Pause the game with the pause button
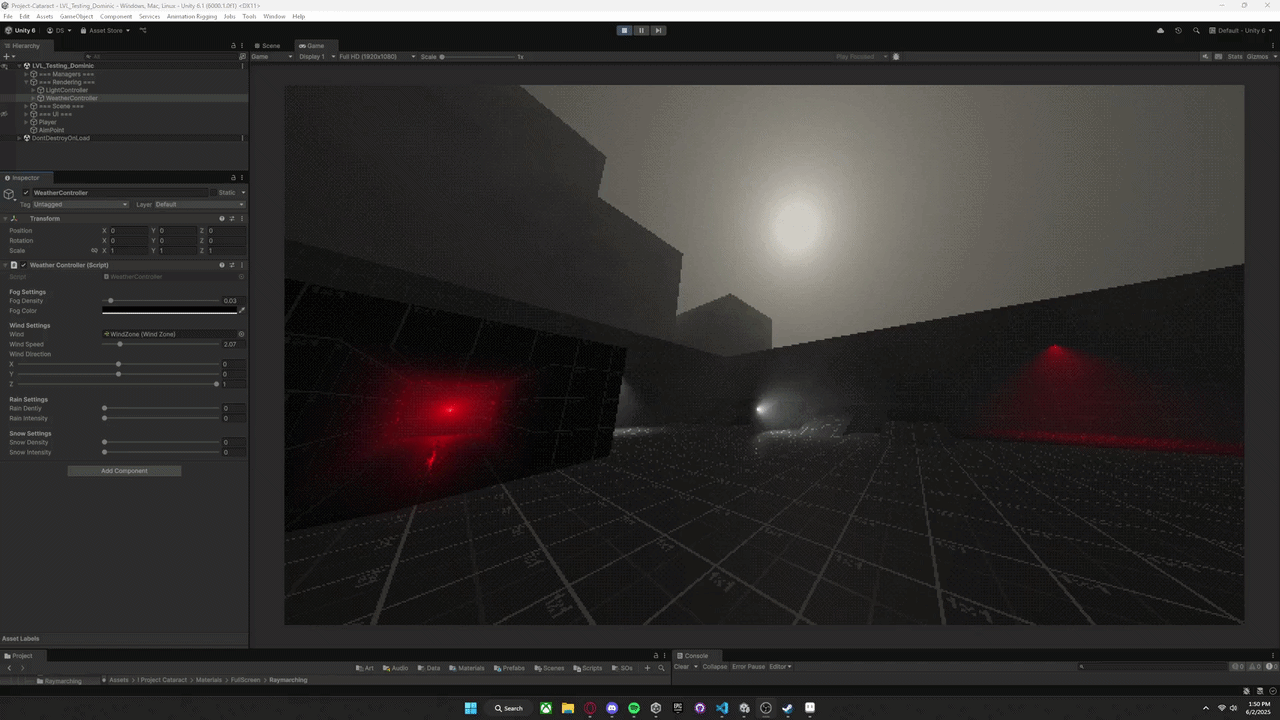 click(x=641, y=30)
